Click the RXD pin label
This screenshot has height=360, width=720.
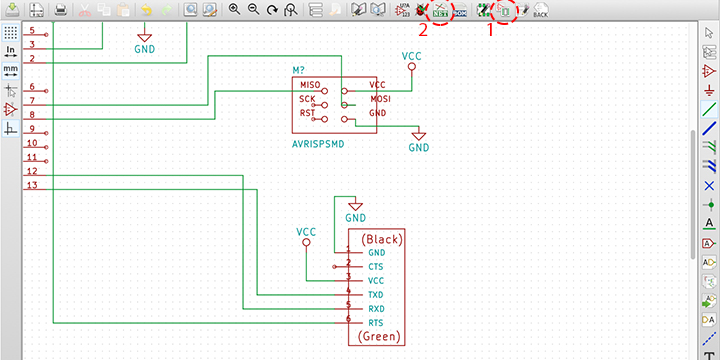376,308
